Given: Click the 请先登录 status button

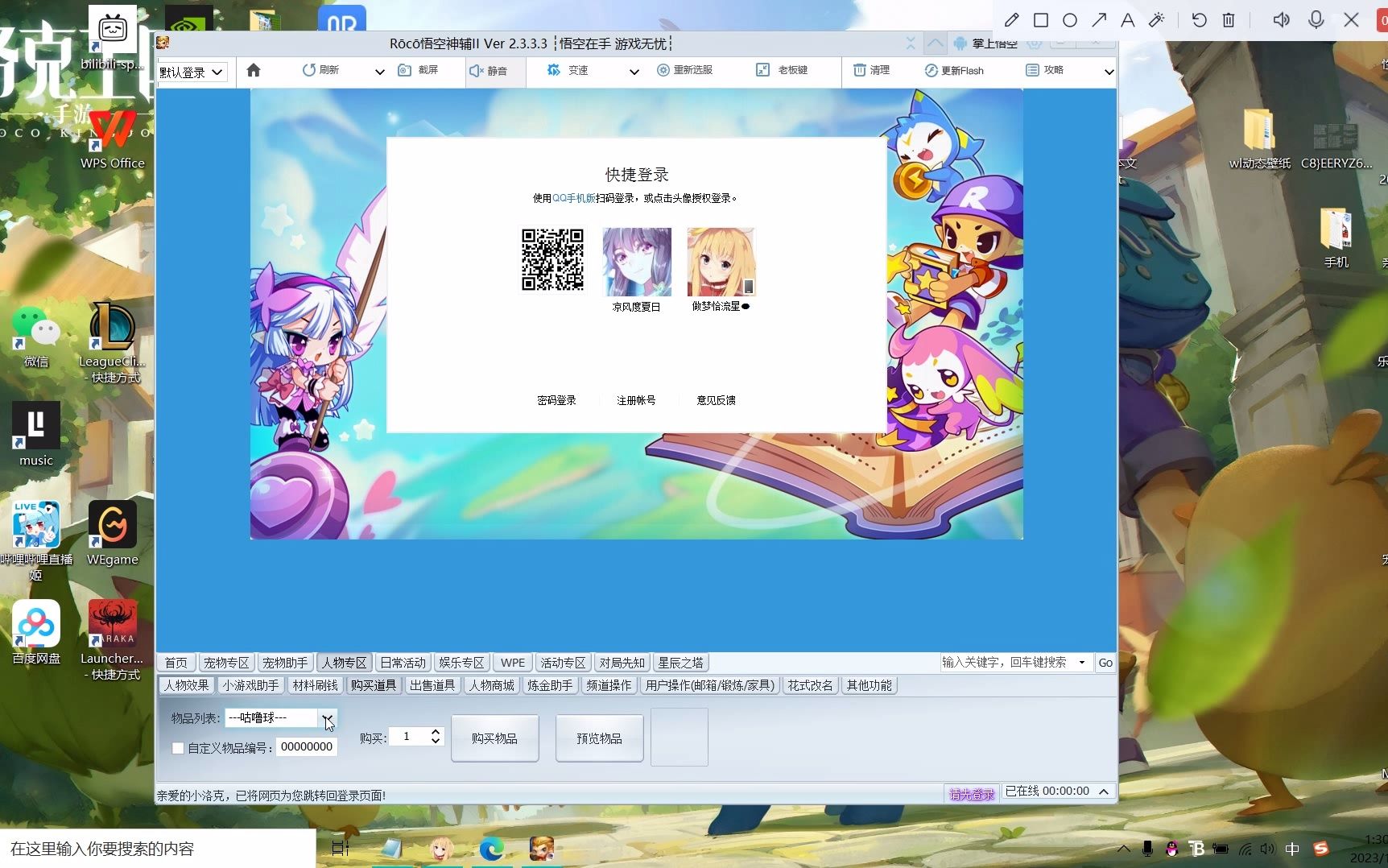Looking at the screenshot, I should coord(972,795).
